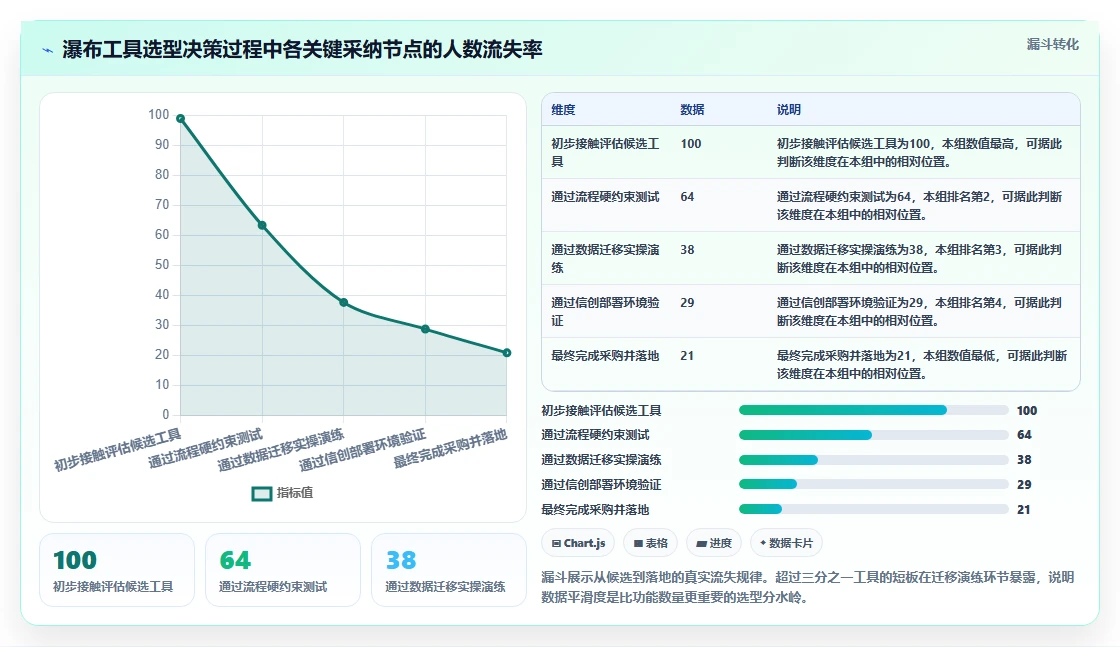The width and height of the screenshot is (1120, 647).
Task: Click the summary paragraph beginning 漏斗展示
Action: pyautogui.click(x=807, y=587)
